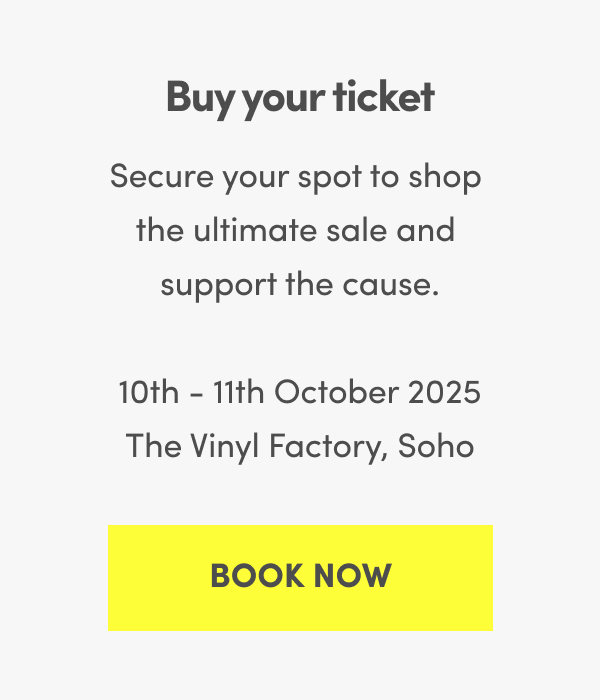Viewport: 600px width, 700px height.
Task: Select the word 'Soho' in the venue line
Action: pos(436,446)
